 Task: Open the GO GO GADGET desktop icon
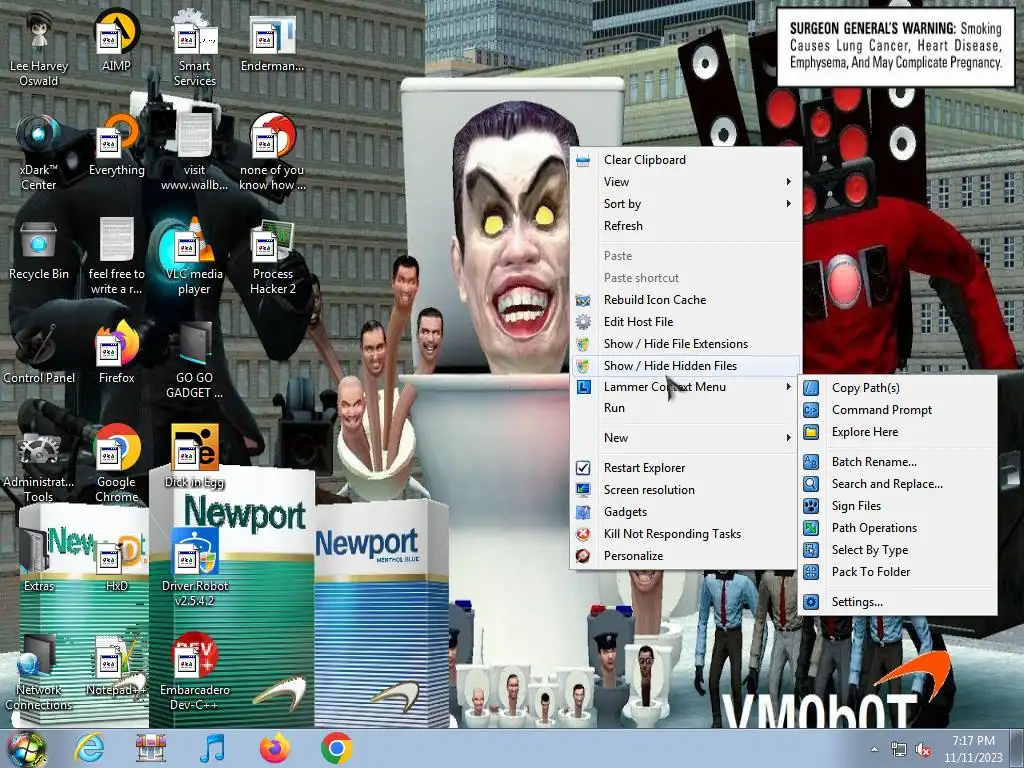tap(195, 362)
